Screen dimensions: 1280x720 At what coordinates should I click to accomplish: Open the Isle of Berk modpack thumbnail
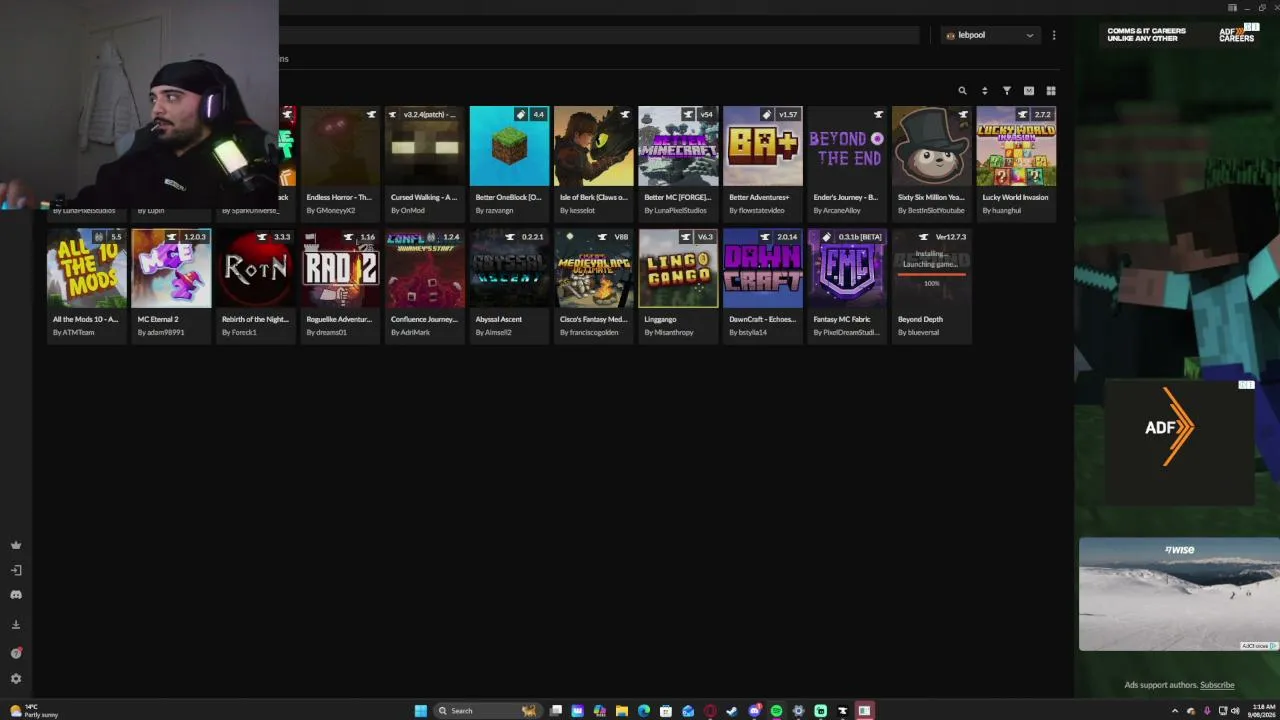coord(594,146)
